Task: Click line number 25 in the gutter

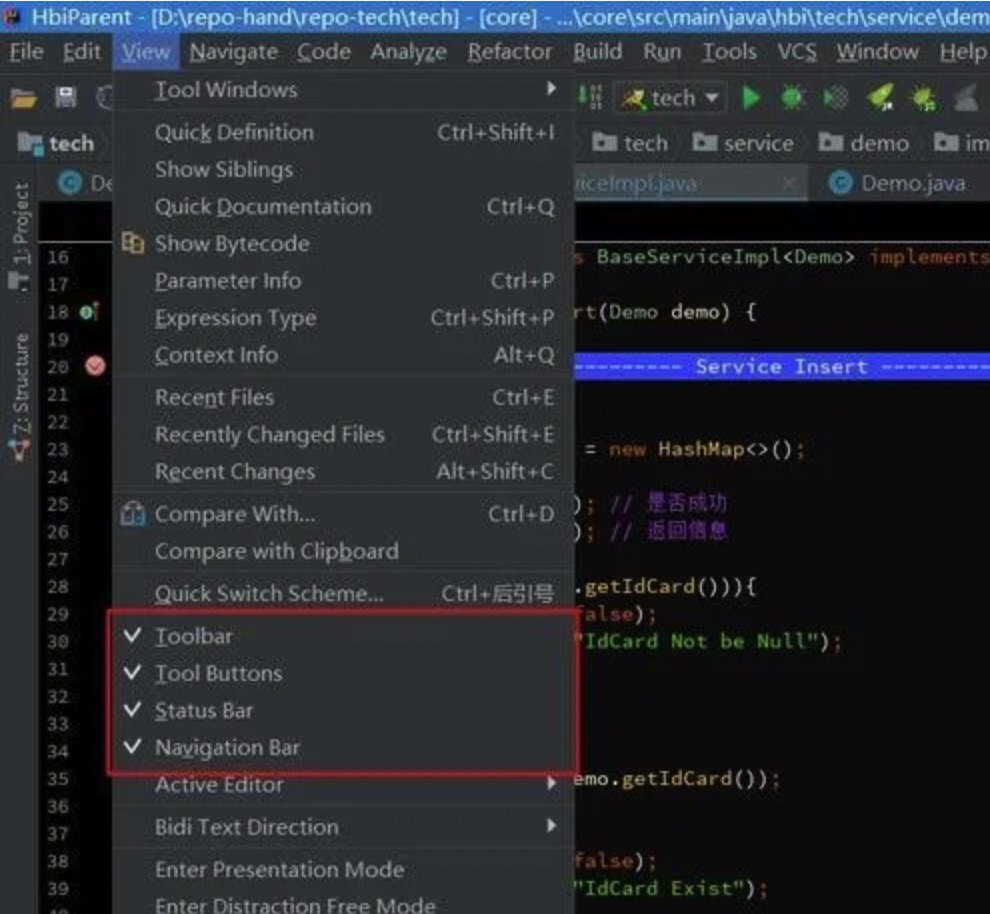Action: pyautogui.click(x=58, y=504)
